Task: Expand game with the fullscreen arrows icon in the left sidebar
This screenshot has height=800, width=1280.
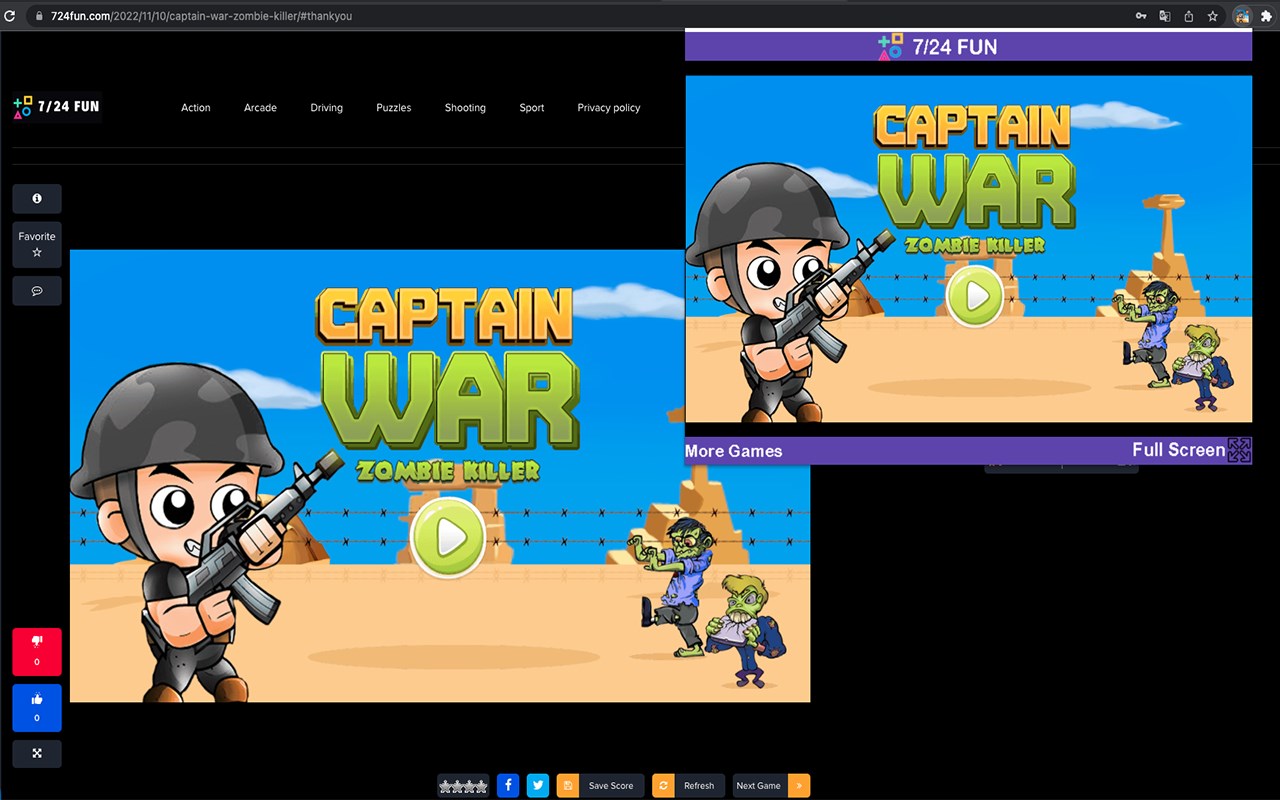Action: coord(37,754)
